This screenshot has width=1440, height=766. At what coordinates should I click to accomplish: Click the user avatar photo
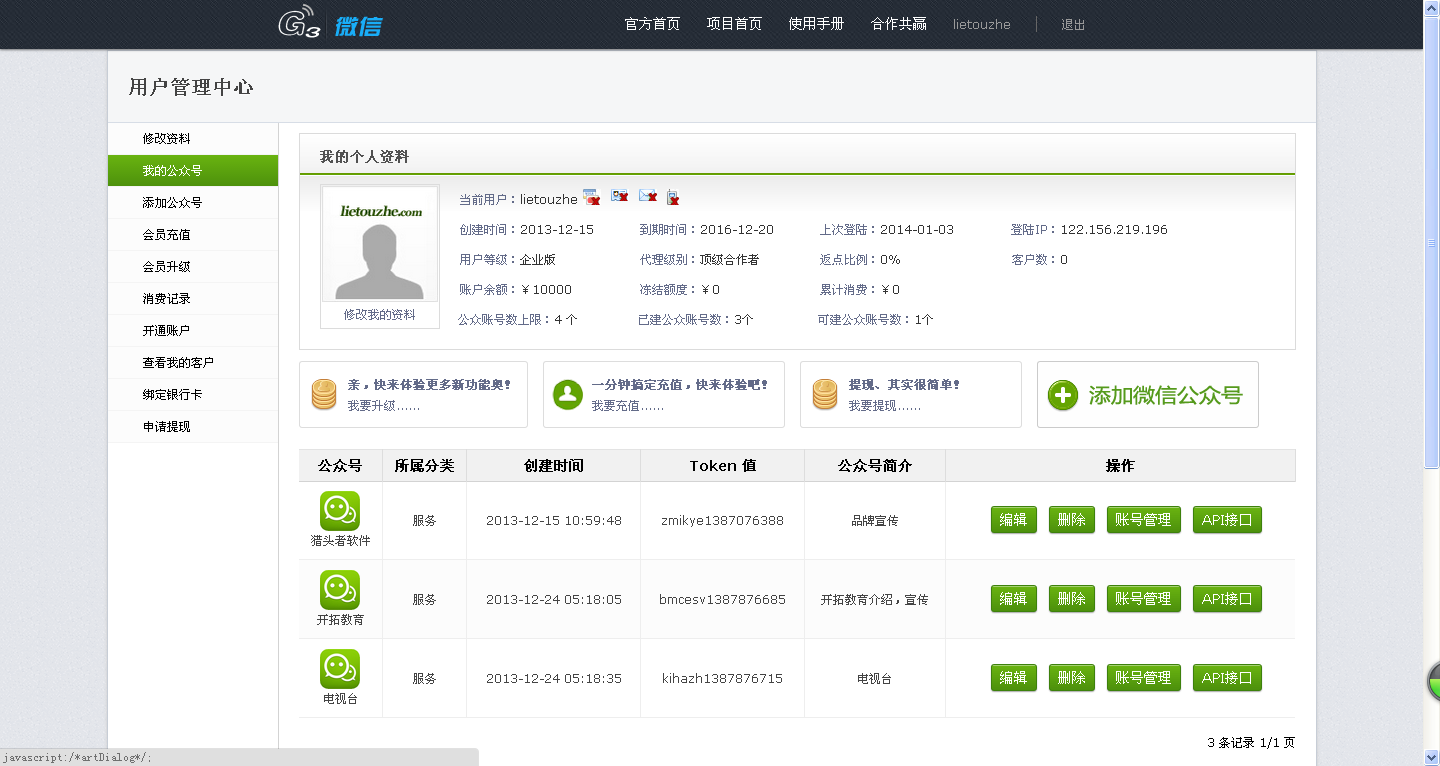(x=380, y=244)
